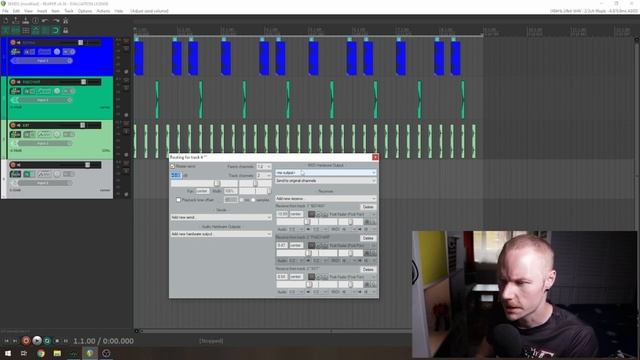Arm the blue first track for recording
The width and height of the screenshot is (640, 360).
tap(13, 42)
